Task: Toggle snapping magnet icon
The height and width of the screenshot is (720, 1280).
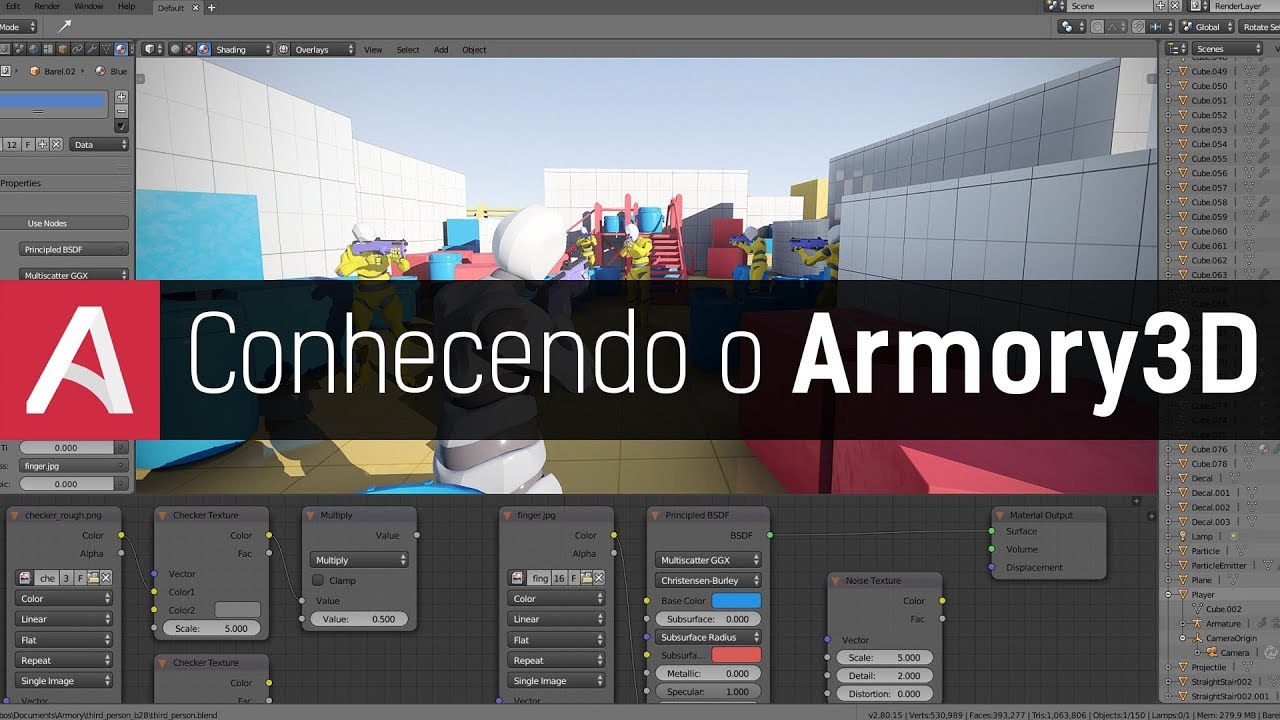Action: pyautogui.click(x=1138, y=27)
